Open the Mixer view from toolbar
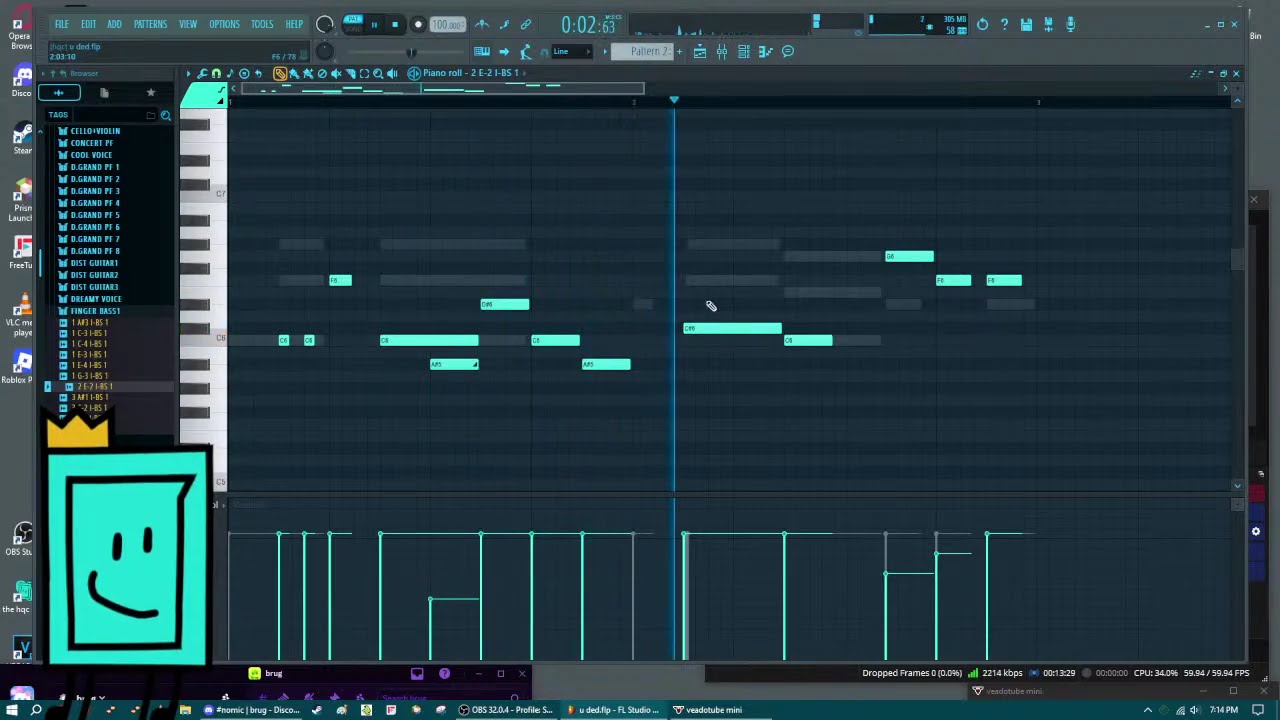The width and height of the screenshot is (1280, 720). click(x=722, y=51)
